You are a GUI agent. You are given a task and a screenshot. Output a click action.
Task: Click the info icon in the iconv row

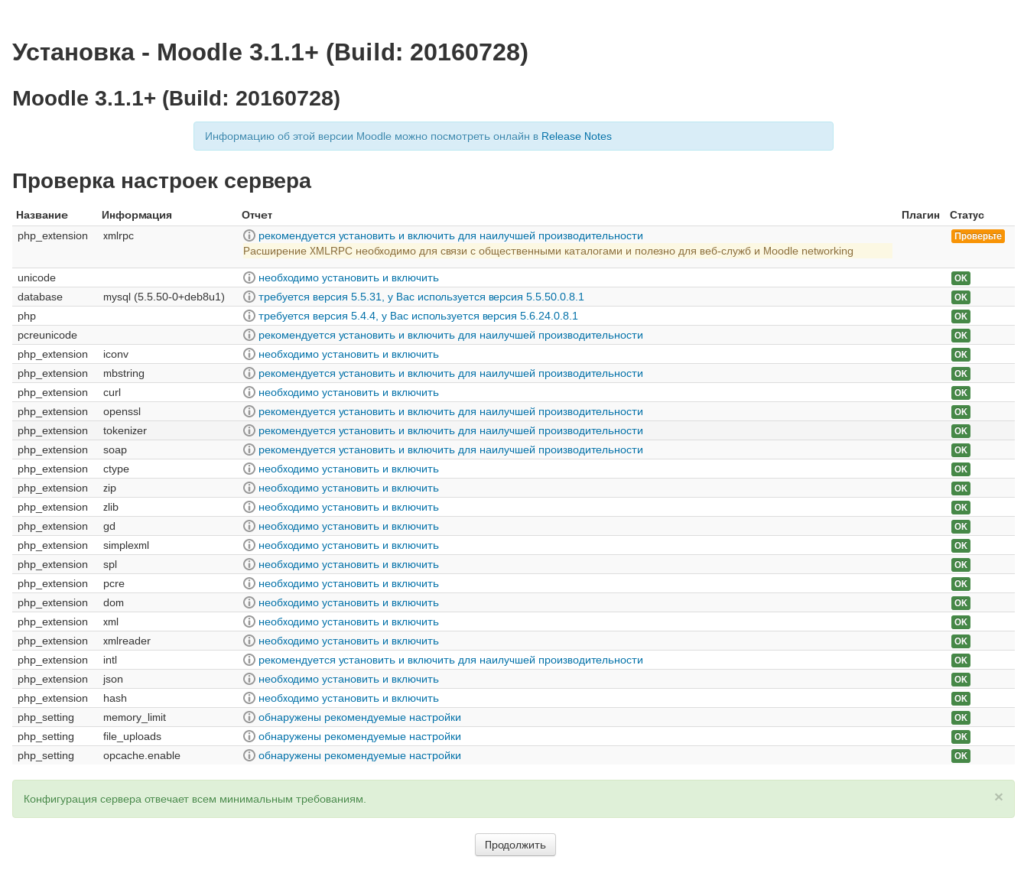[249, 354]
